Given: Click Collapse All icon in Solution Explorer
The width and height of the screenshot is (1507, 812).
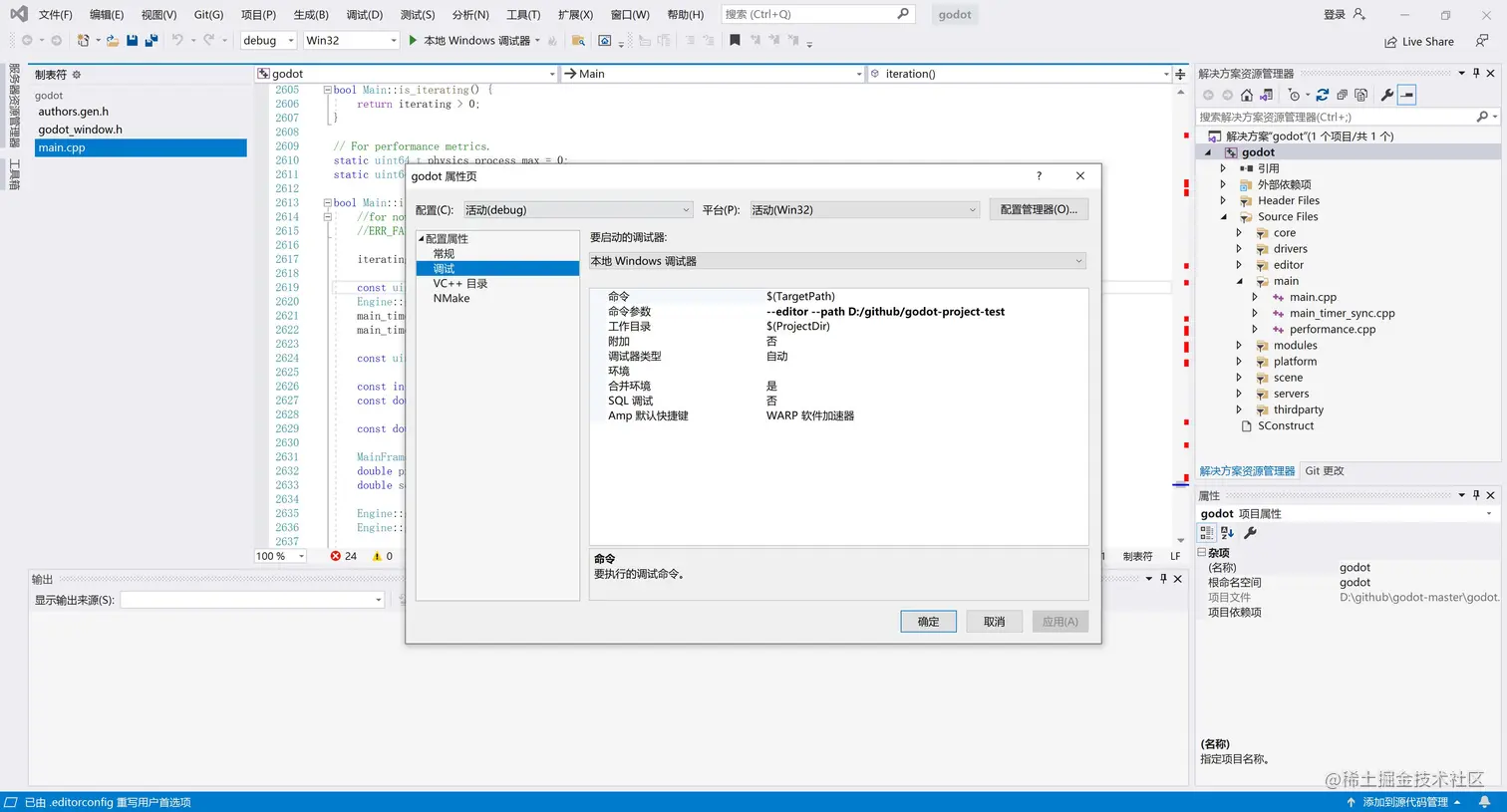Looking at the screenshot, I should pyautogui.click(x=1342, y=95).
